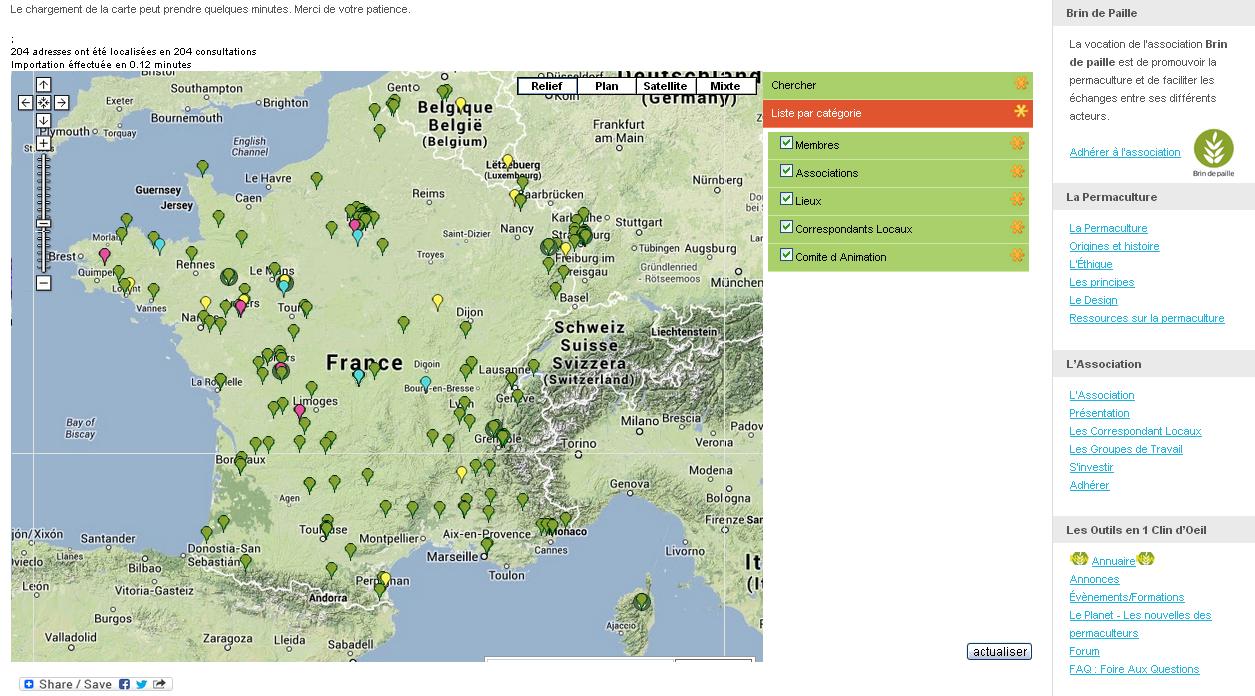1255x696 pixels.
Task: Click the Brin de paille logo
Action: [x=1213, y=153]
